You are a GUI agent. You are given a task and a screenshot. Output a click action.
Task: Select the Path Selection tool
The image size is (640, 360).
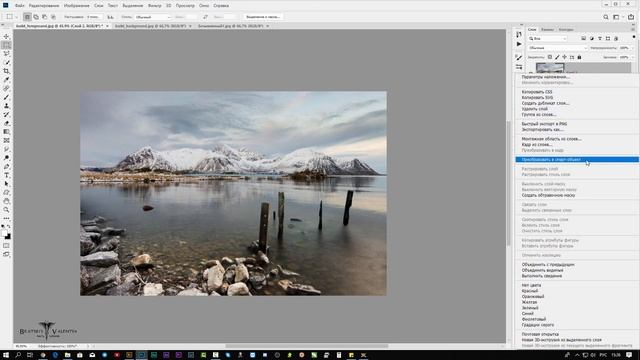[x=7, y=184]
